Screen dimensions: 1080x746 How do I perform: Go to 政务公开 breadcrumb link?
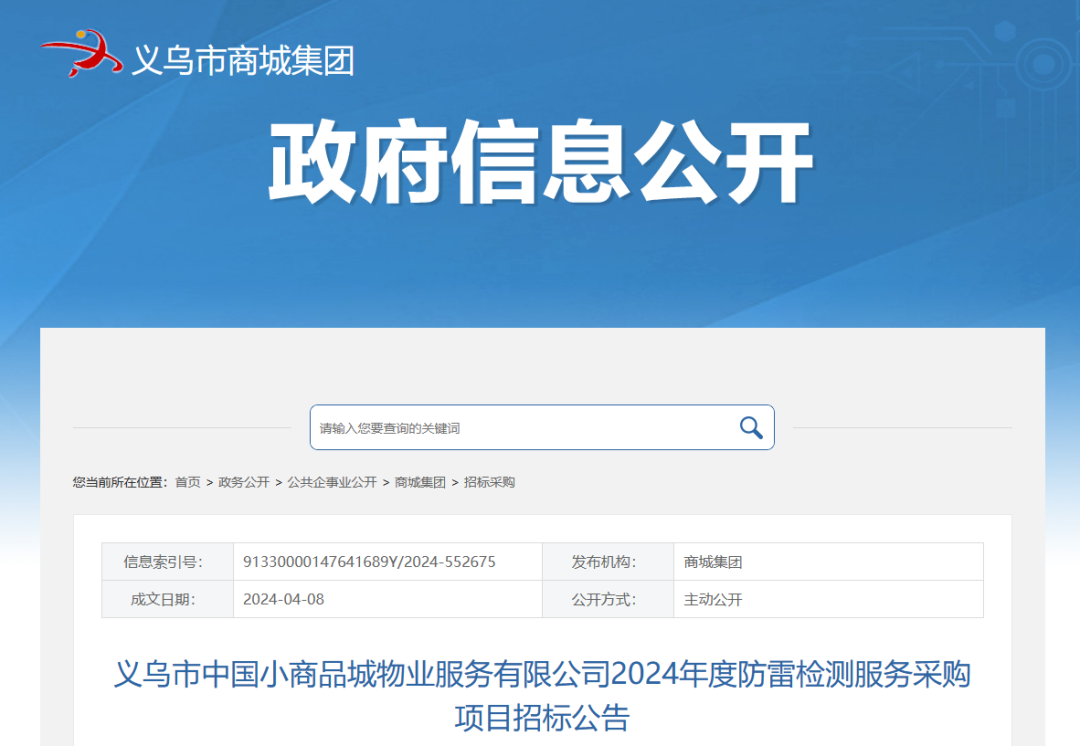(244, 482)
